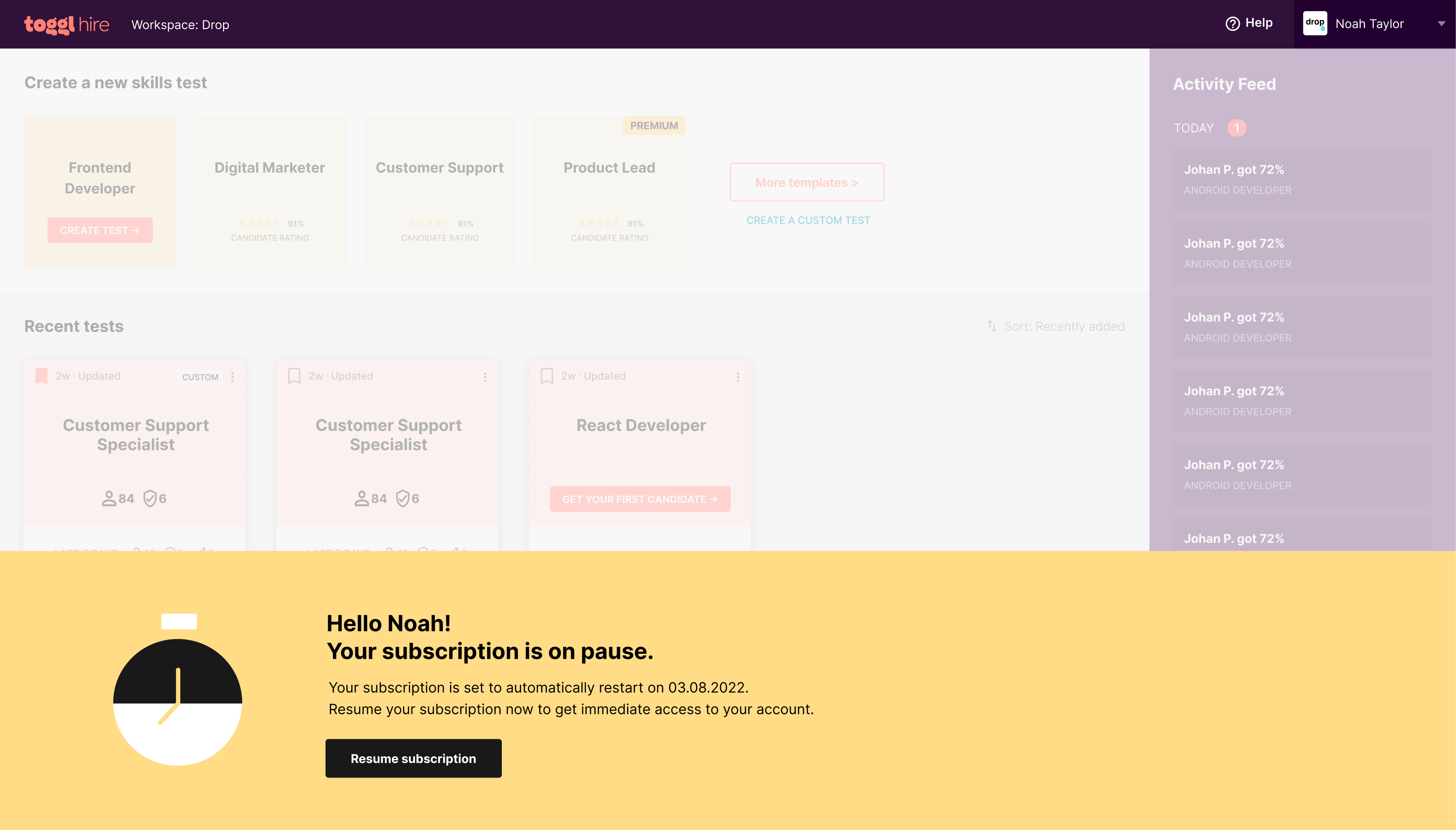Viewport: 1456px width, 830px height.
Task: Click the activity feed notification badge showing 1
Action: tap(1237, 128)
